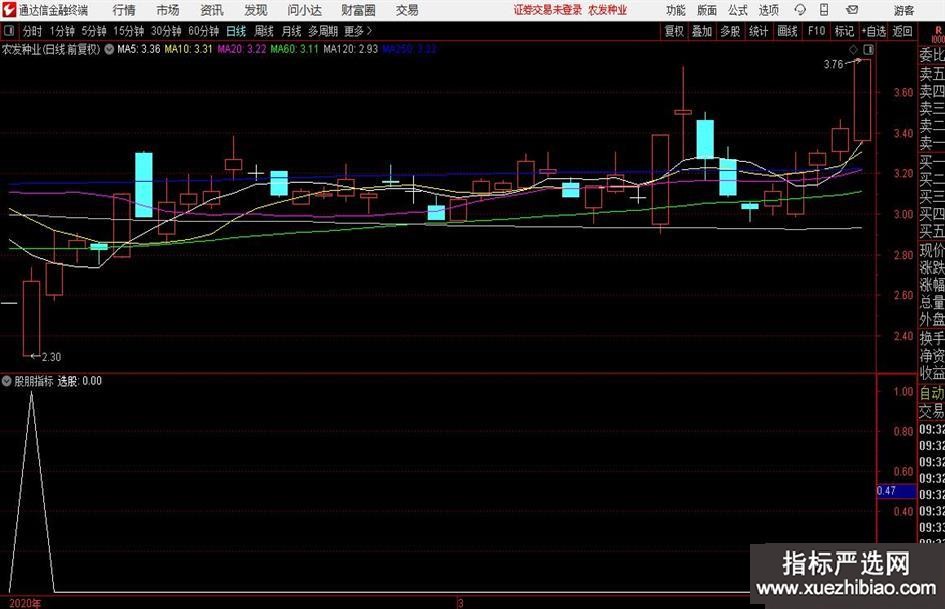Click the MA60: 3.11 indicator label
This screenshot has width=945, height=609.
pyautogui.click(x=295, y=49)
